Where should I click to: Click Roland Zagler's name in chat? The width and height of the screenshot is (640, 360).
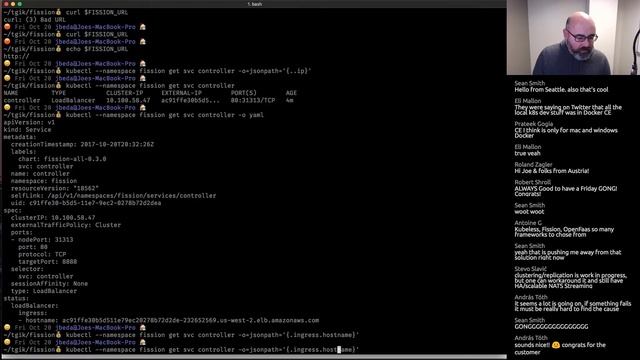click(x=533, y=164)
